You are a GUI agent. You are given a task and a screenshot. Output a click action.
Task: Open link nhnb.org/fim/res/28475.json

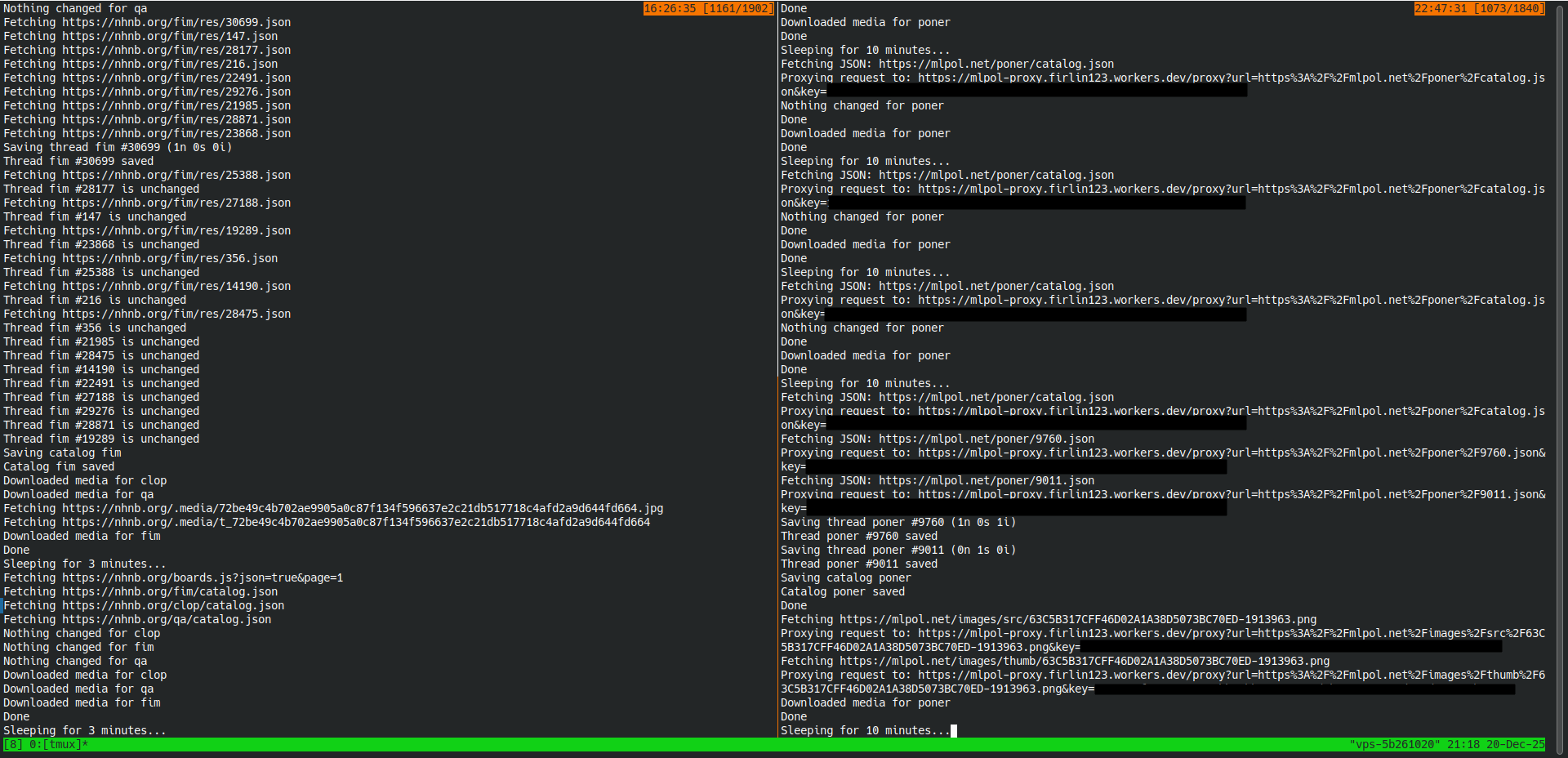tap(176, 314)
